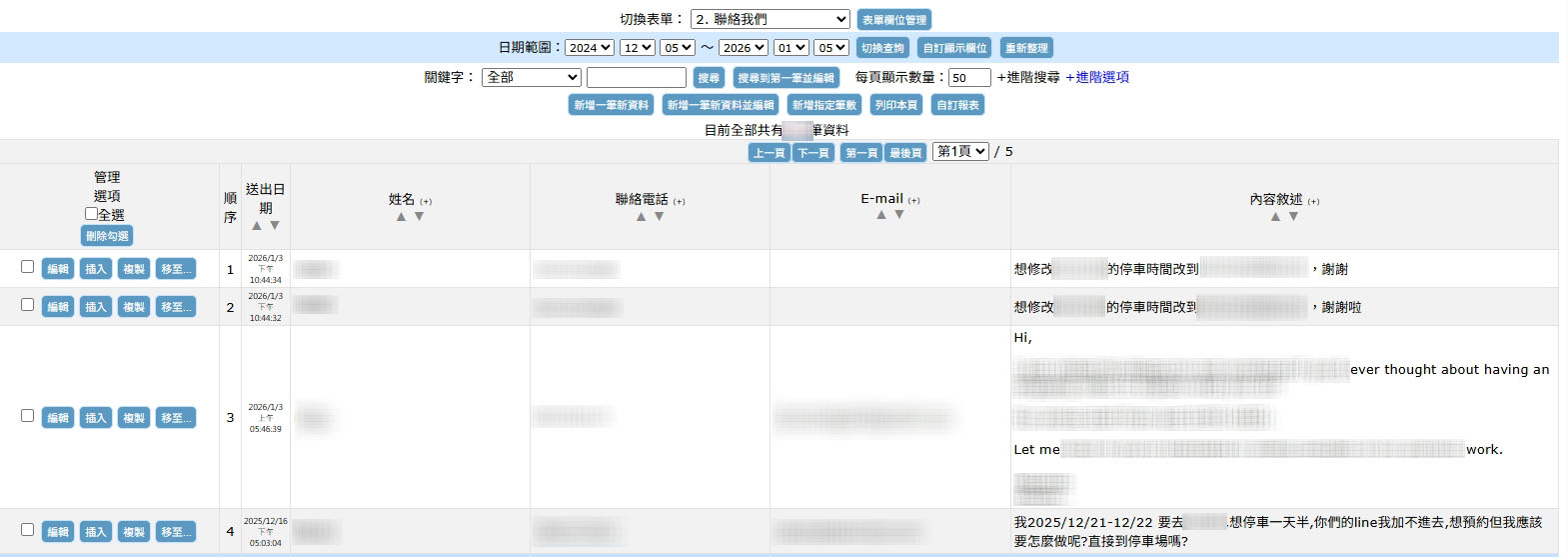
Task: Click 插入 for row 4
Action: tap(96, 532)
